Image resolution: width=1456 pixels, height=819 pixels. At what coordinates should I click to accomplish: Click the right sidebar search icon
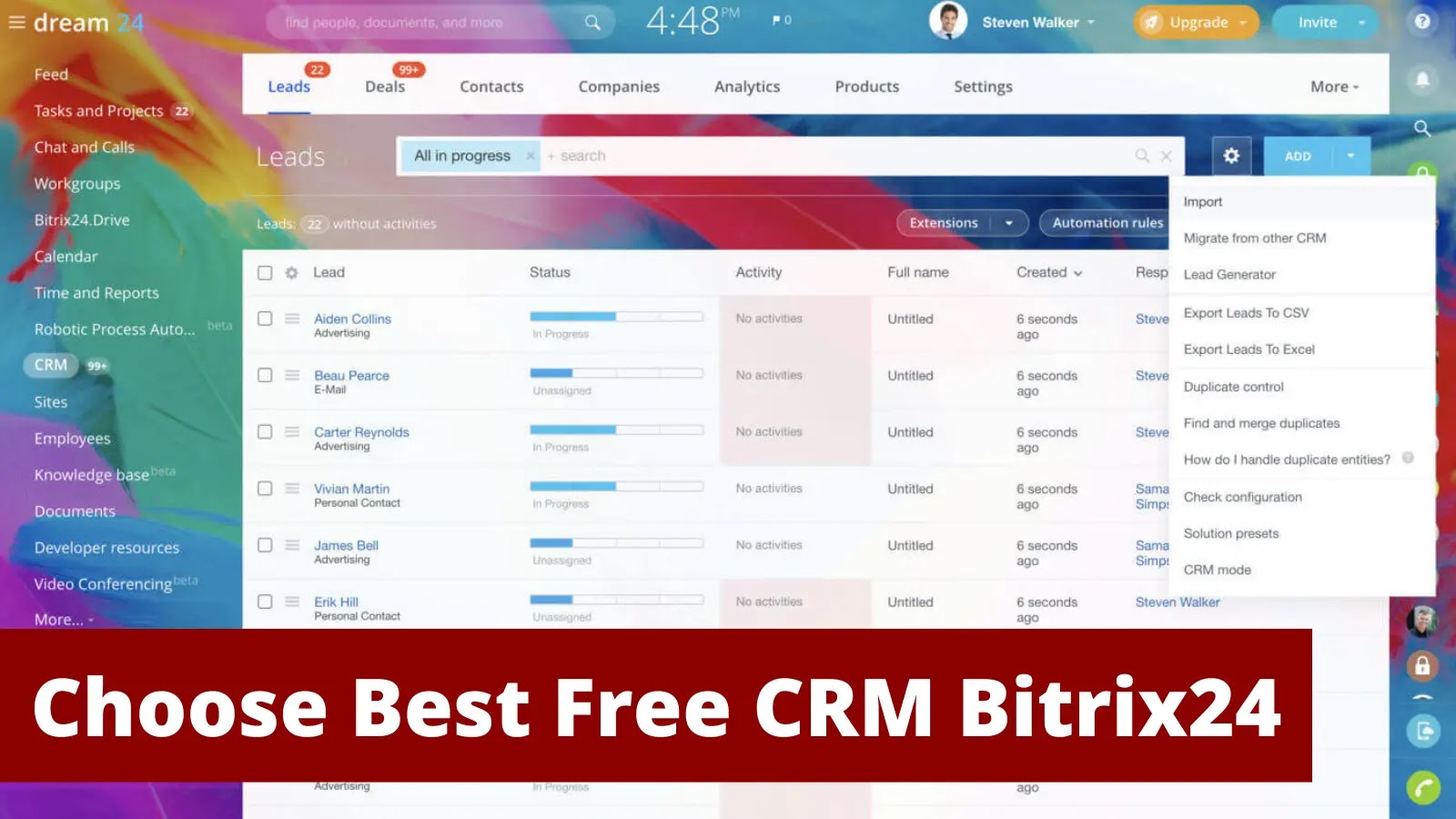pos(1422,128)
